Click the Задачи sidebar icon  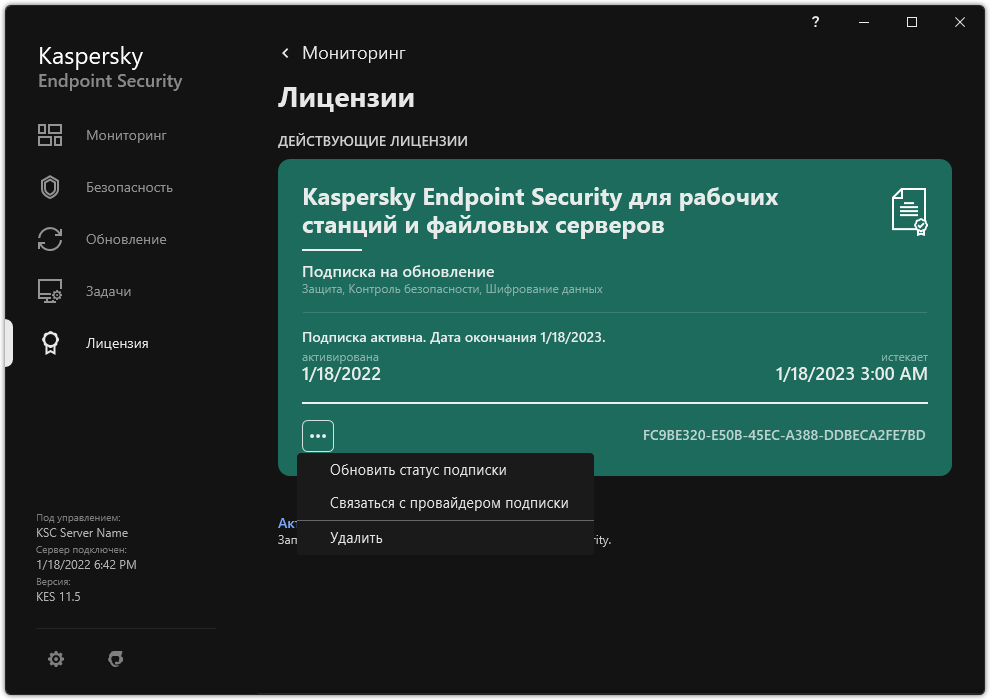49,291
